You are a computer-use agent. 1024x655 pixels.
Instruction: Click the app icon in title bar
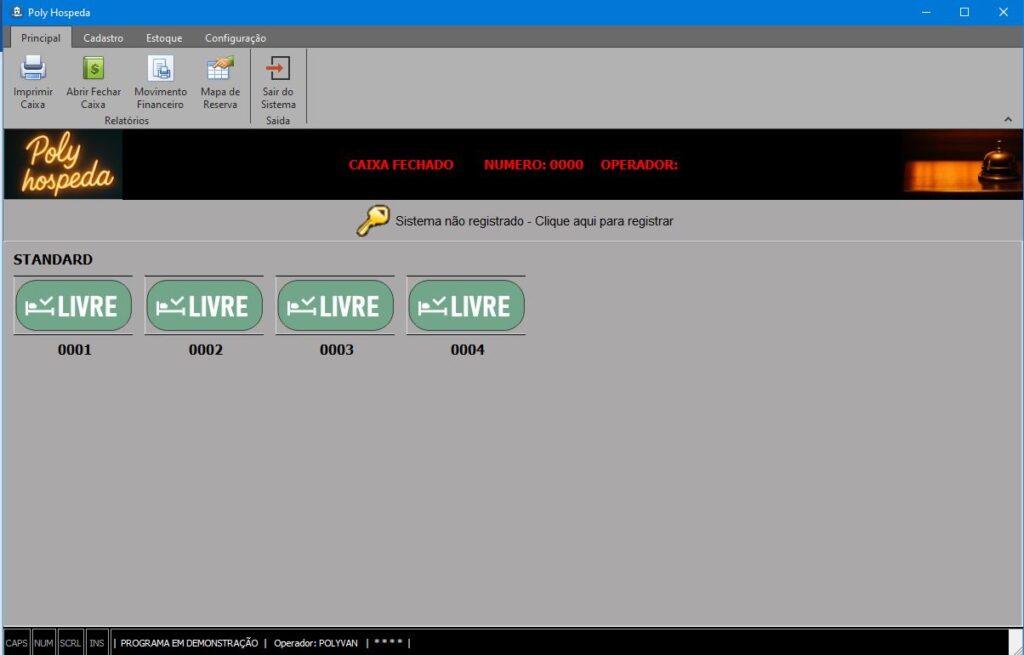point(16,12)
